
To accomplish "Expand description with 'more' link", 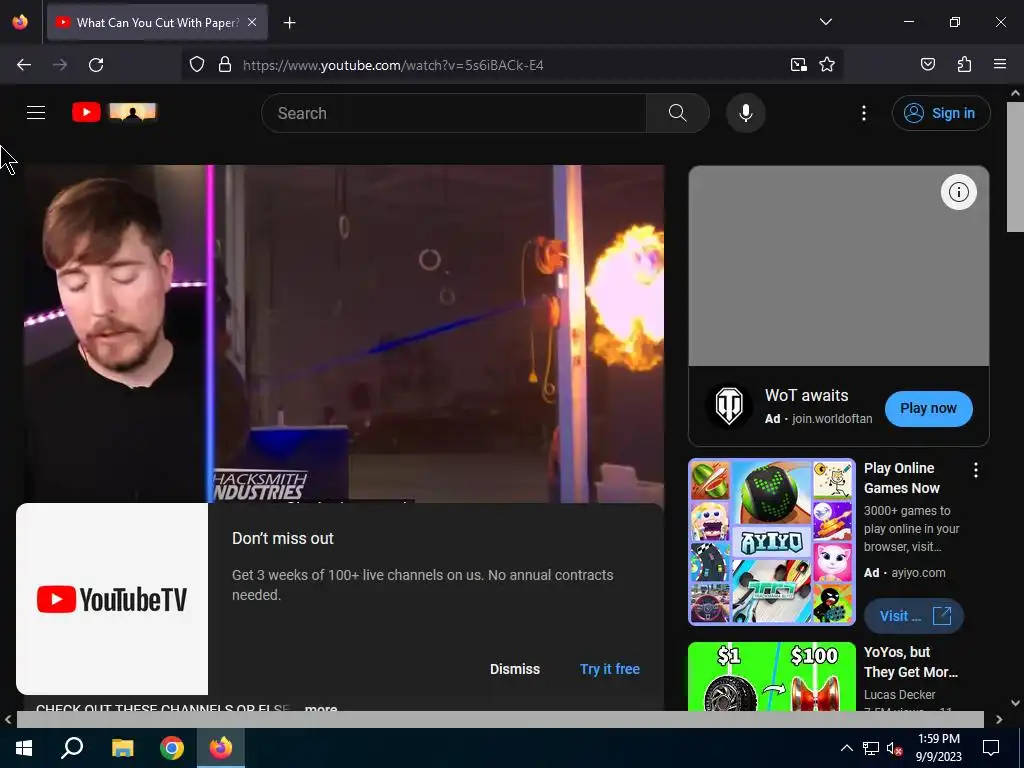I will 321,709.
